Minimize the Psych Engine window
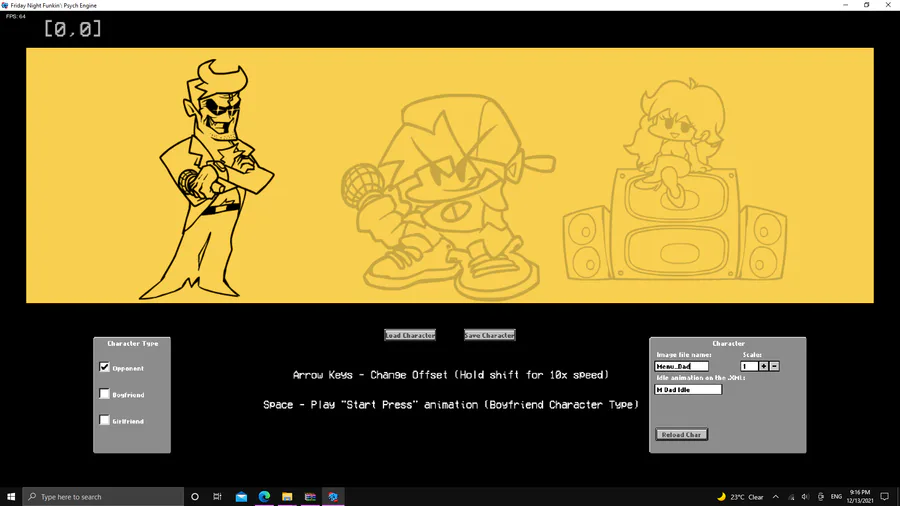The height and width of the screenshot is (506, 900). click(845, 5)
